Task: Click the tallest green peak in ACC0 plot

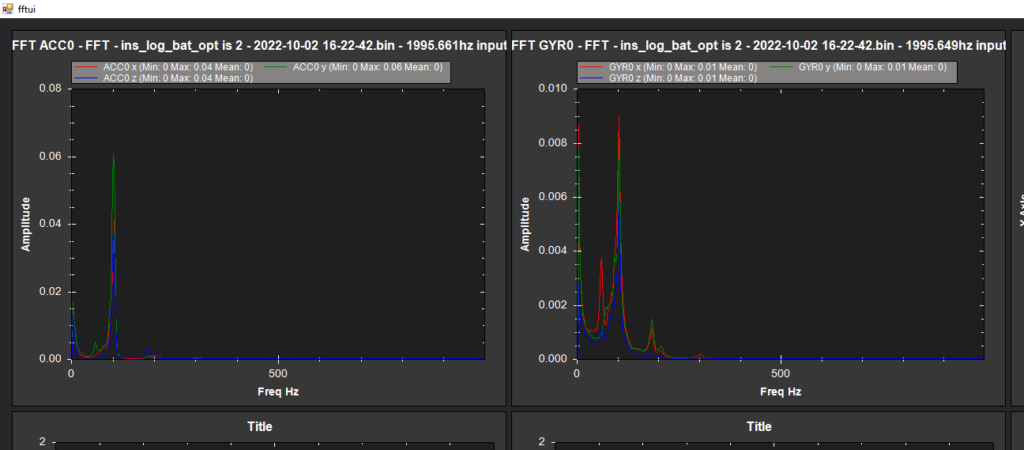Action: [114, 155]
